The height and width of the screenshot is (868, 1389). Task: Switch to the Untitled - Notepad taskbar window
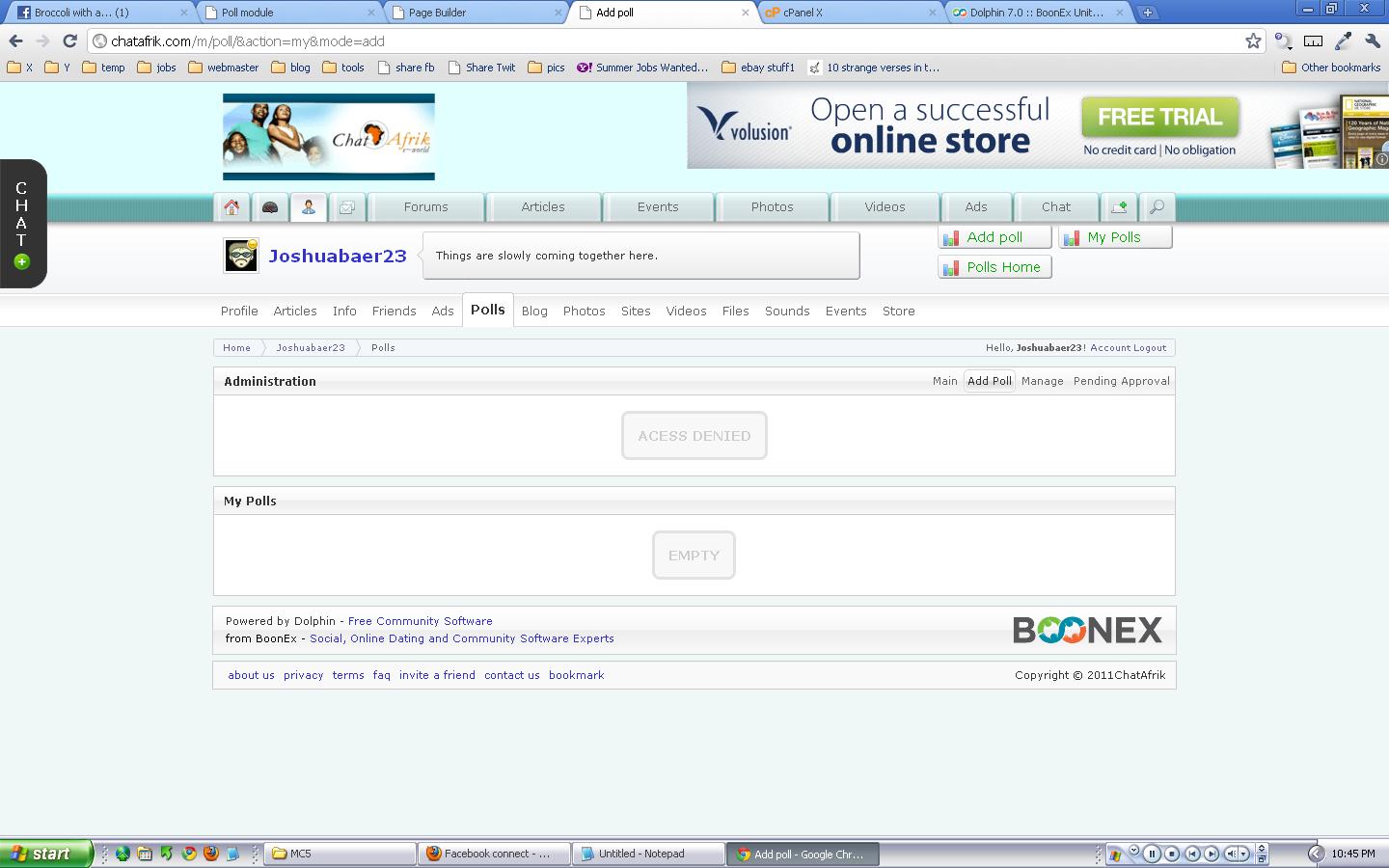[648, 854]
